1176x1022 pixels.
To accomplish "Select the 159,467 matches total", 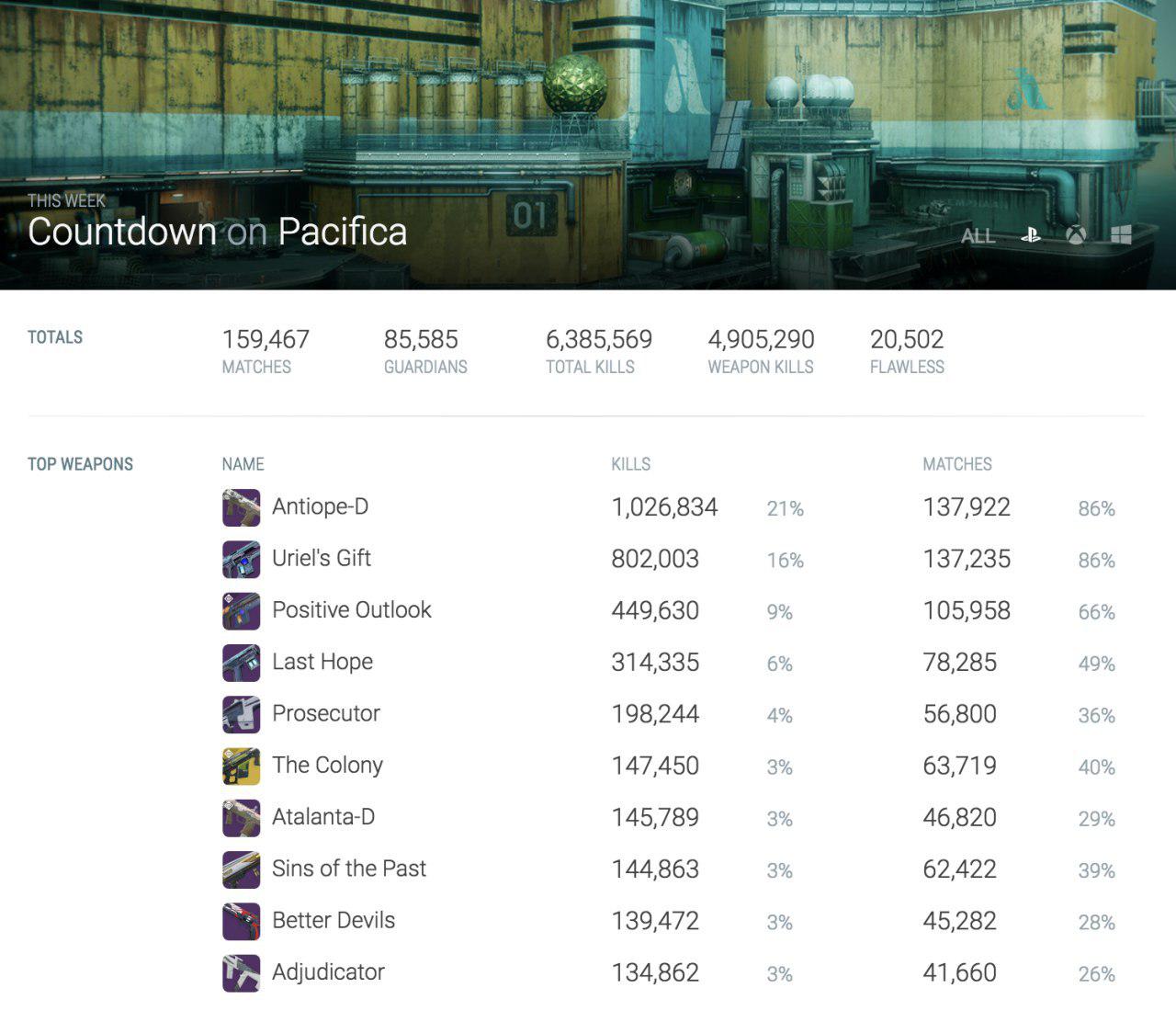I will (266, 339).
